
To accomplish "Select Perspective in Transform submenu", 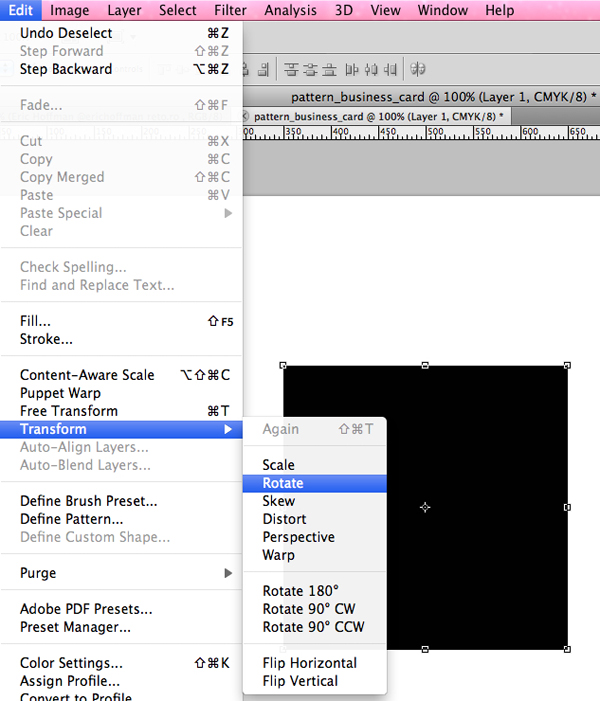I will tap(315, 537).
